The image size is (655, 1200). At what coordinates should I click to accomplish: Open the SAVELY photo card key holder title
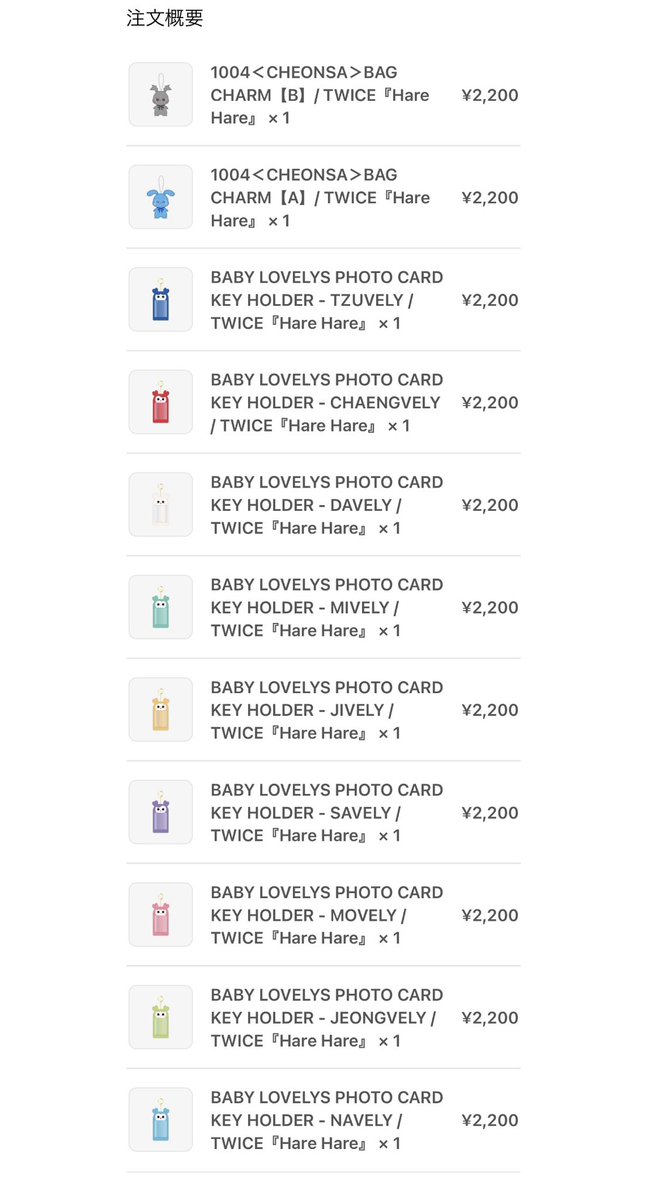pos(327,812)
